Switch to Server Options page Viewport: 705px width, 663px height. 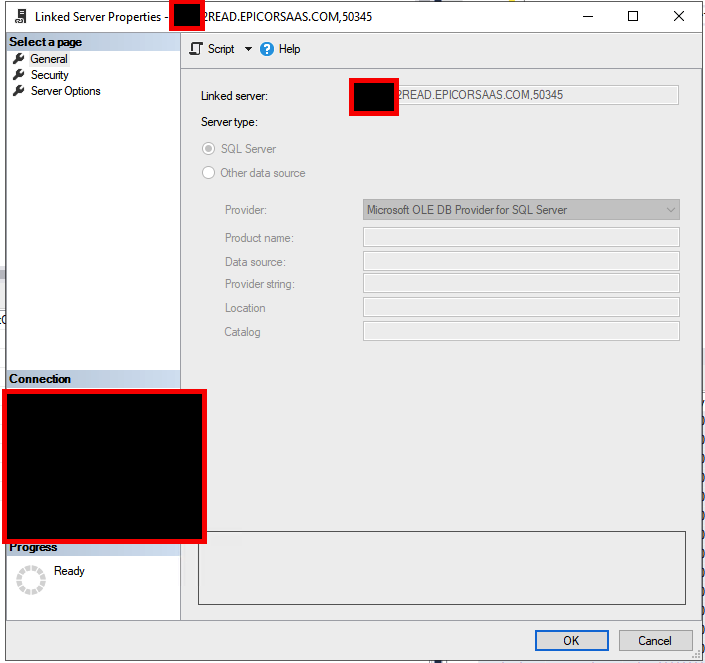65,91
